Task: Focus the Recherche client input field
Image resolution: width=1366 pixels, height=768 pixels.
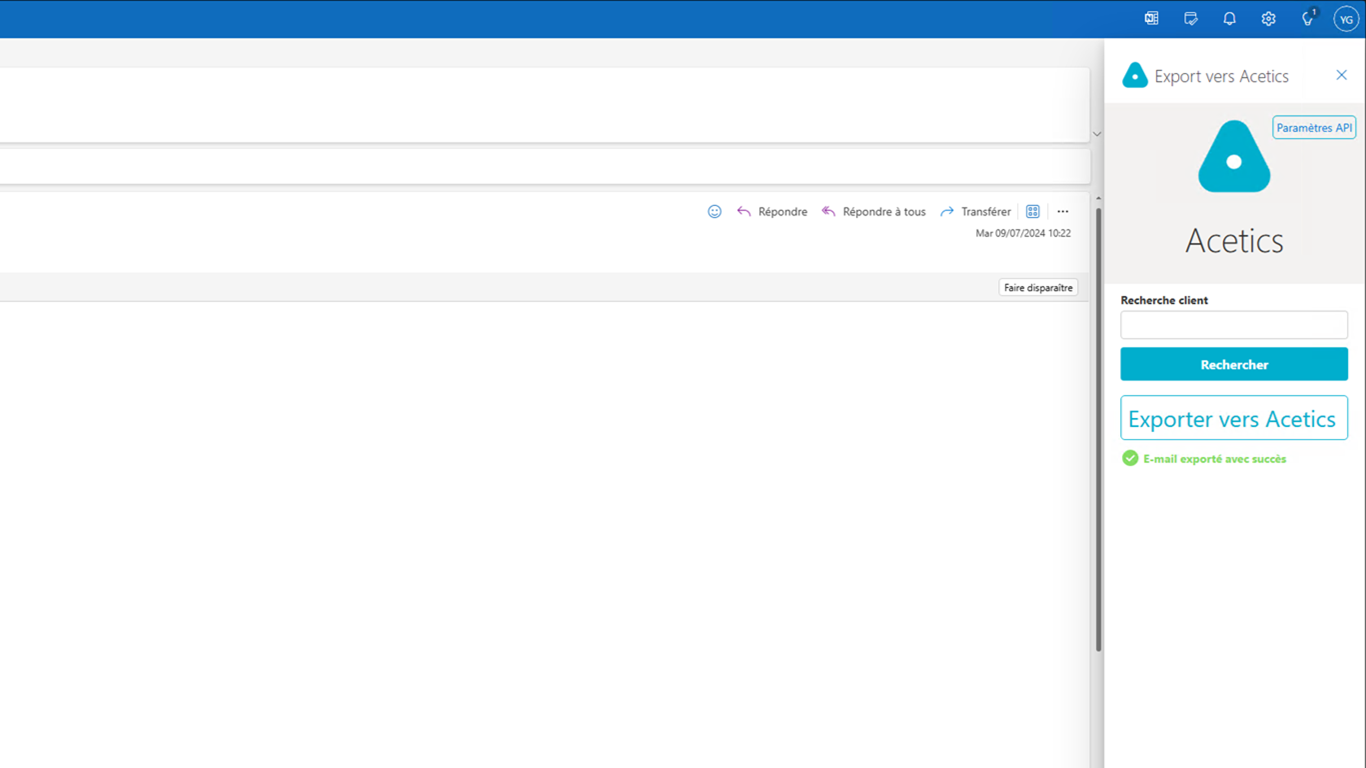Action: pyautogui.click(x=1234, y=325)
